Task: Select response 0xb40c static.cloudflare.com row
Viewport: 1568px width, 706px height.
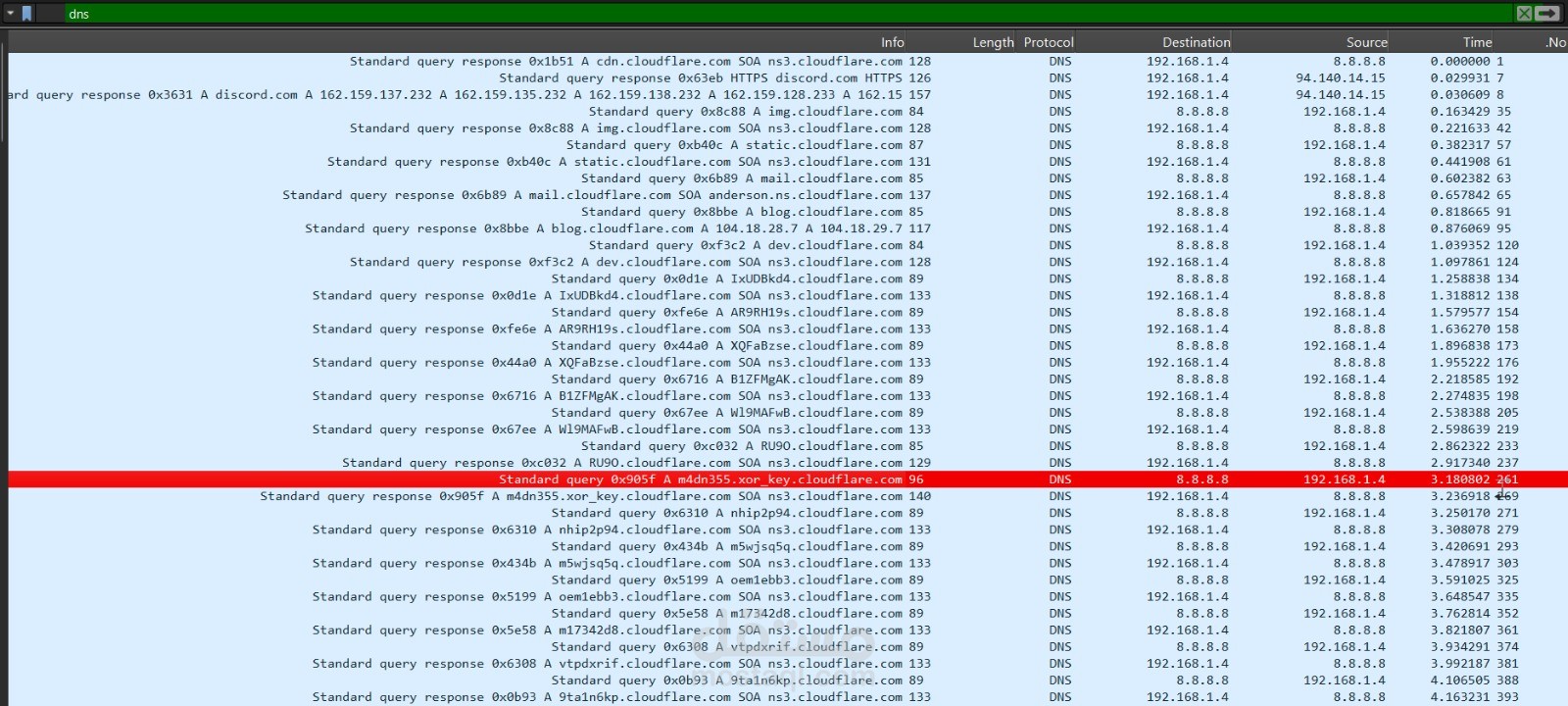Action: [x=788, y=161]
